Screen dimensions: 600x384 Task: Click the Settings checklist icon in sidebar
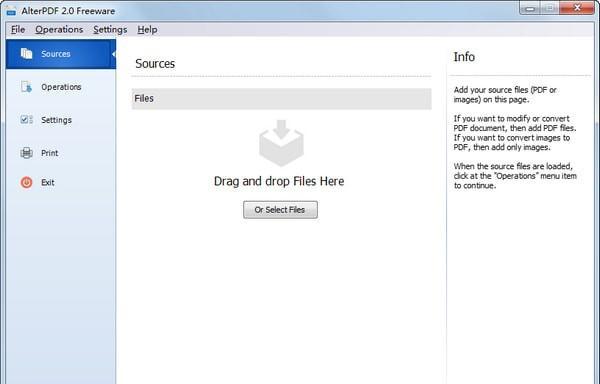(x=26, y=120)
